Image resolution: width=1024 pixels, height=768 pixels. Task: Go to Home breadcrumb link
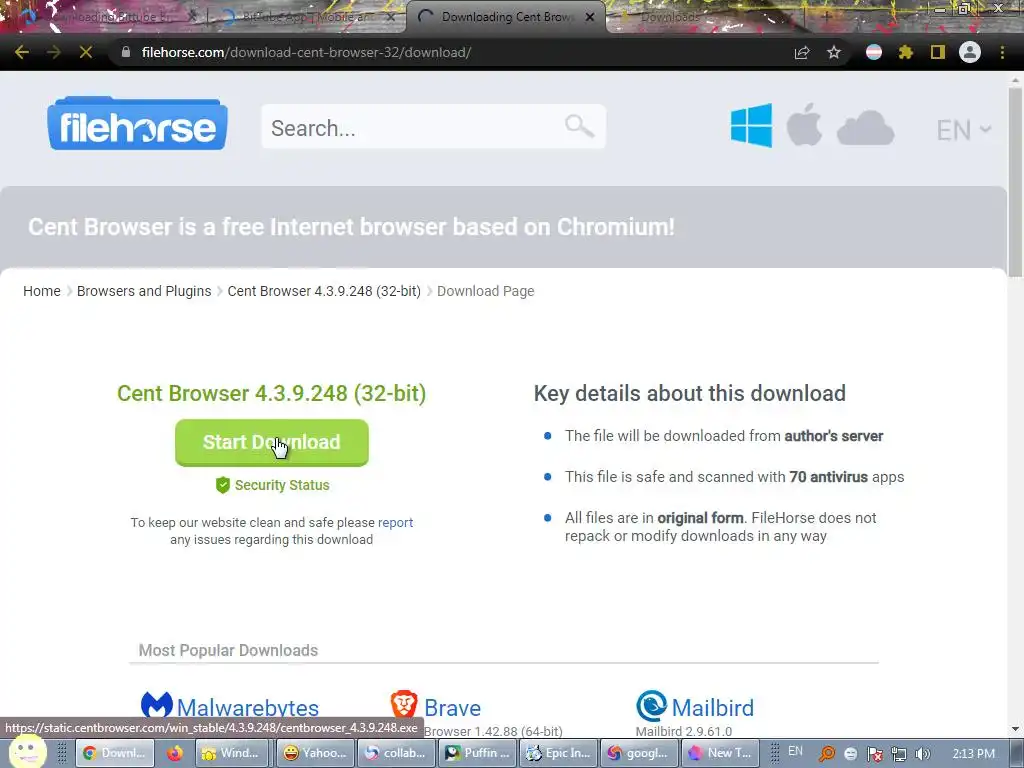[x=42, y=291]
